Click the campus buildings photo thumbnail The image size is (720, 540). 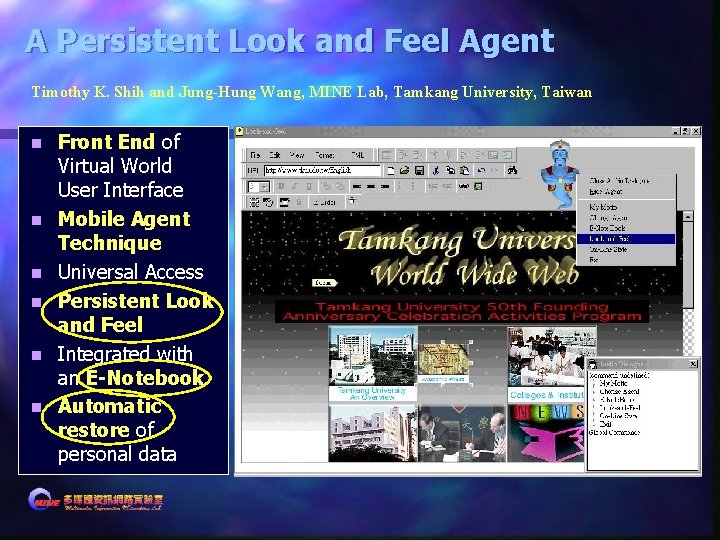pyautogui.click(x=373, y=355)
